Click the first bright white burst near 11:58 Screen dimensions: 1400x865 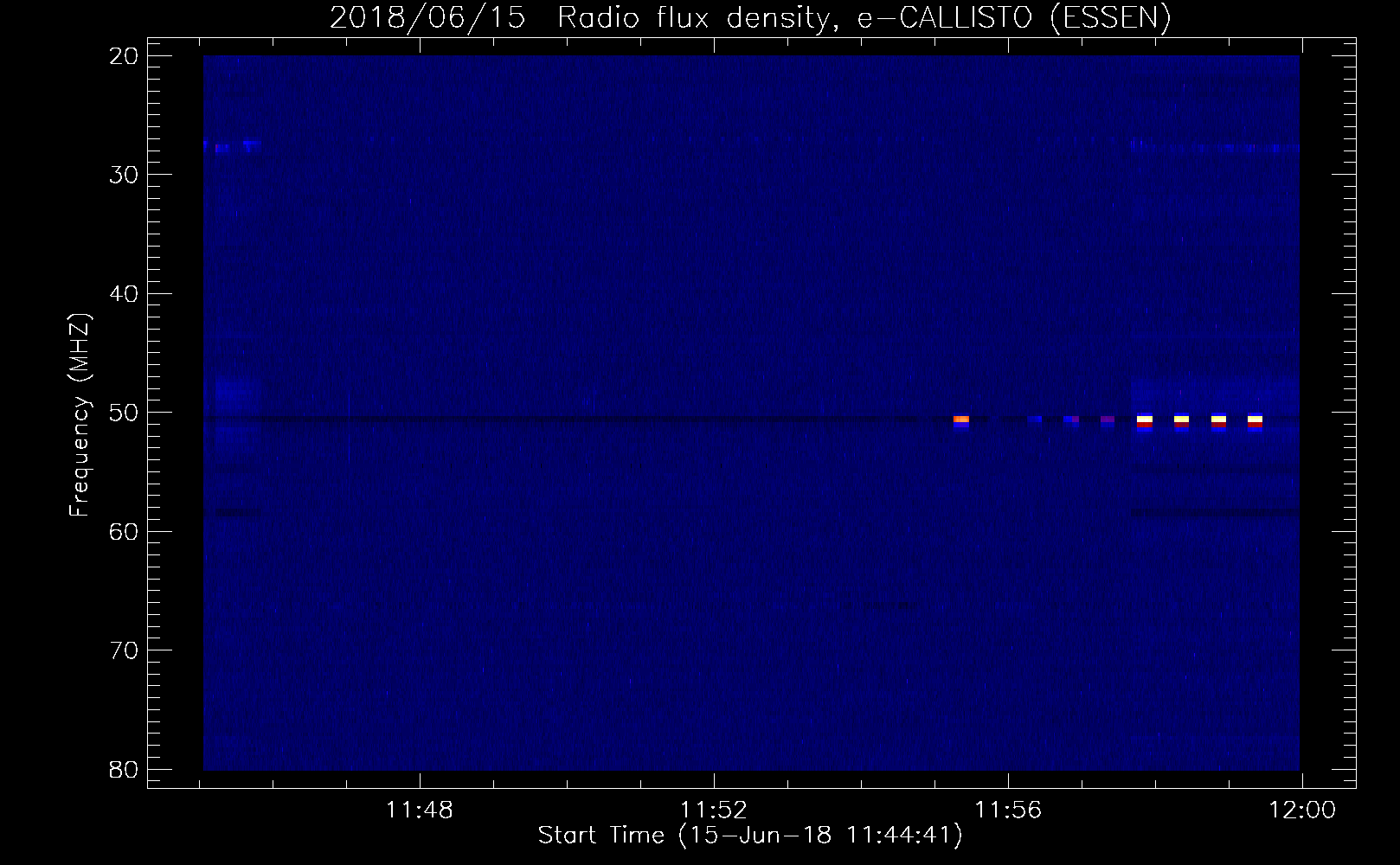tap(1144, 420)
